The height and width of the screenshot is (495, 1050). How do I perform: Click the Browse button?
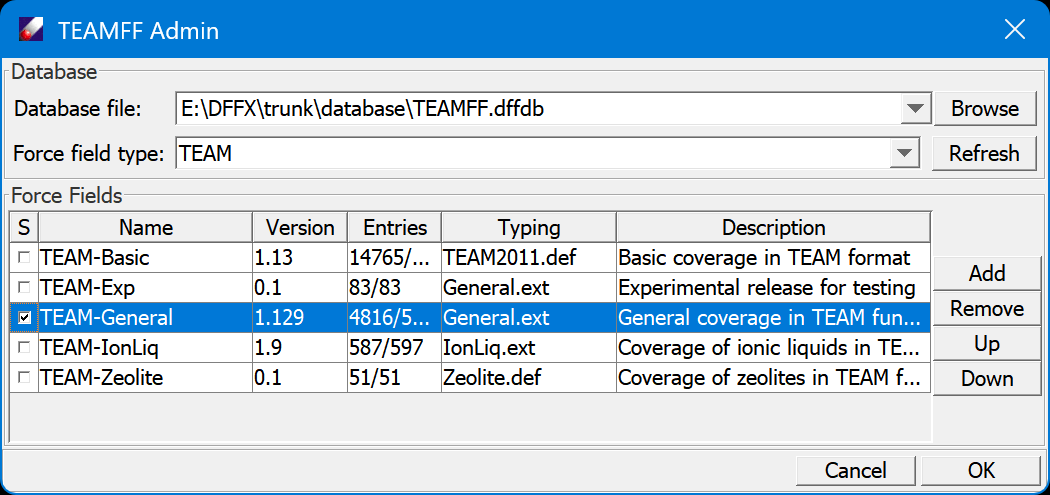984,109
